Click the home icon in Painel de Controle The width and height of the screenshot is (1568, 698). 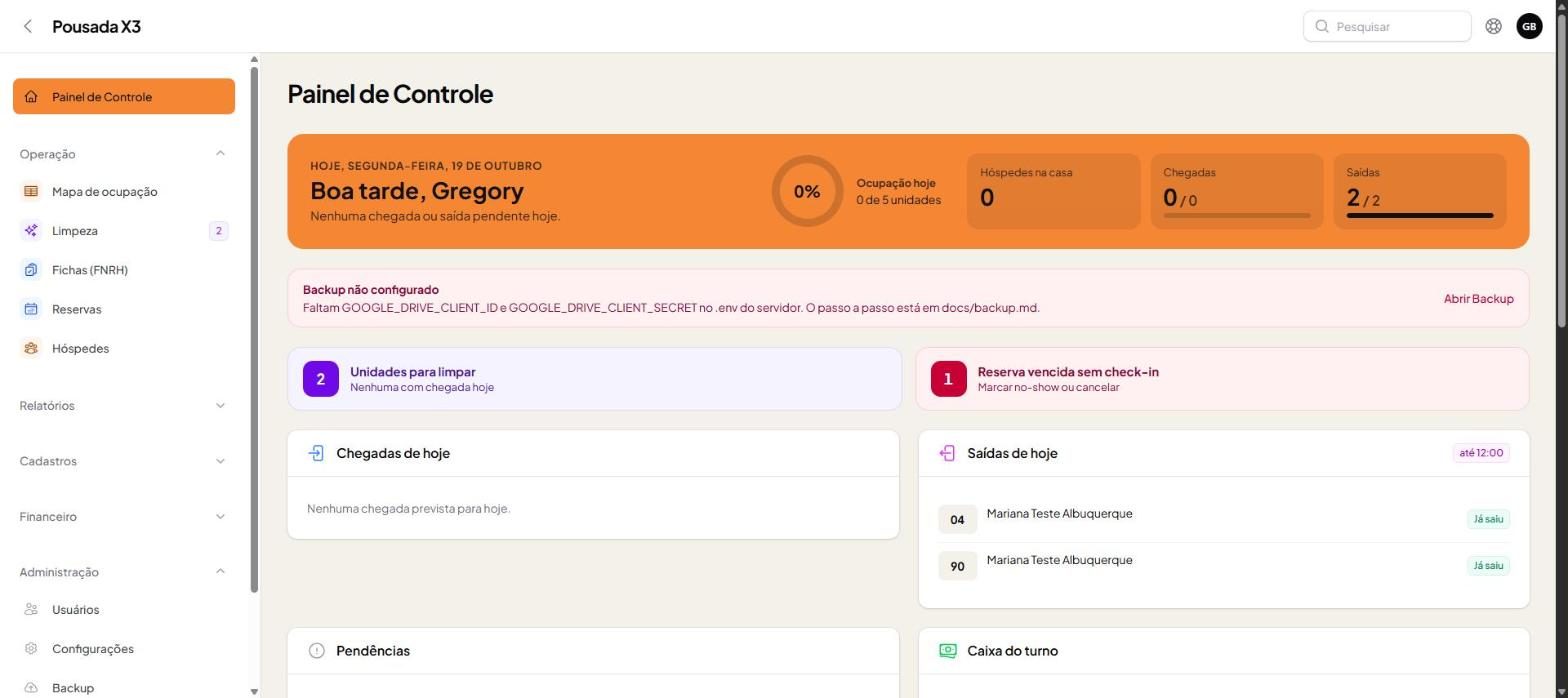tap(31, 97)
